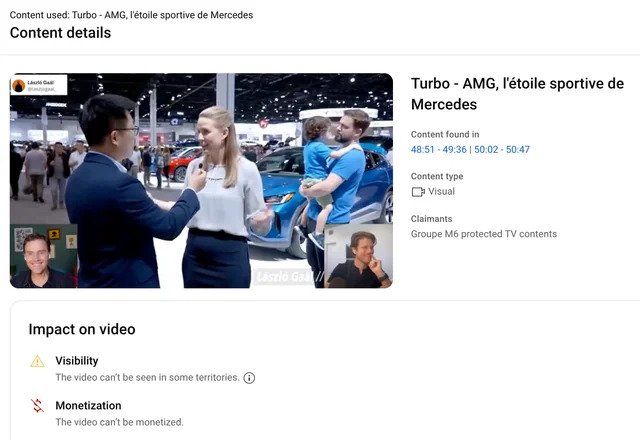Click the 'Content used' line at top

click(131, 15)
